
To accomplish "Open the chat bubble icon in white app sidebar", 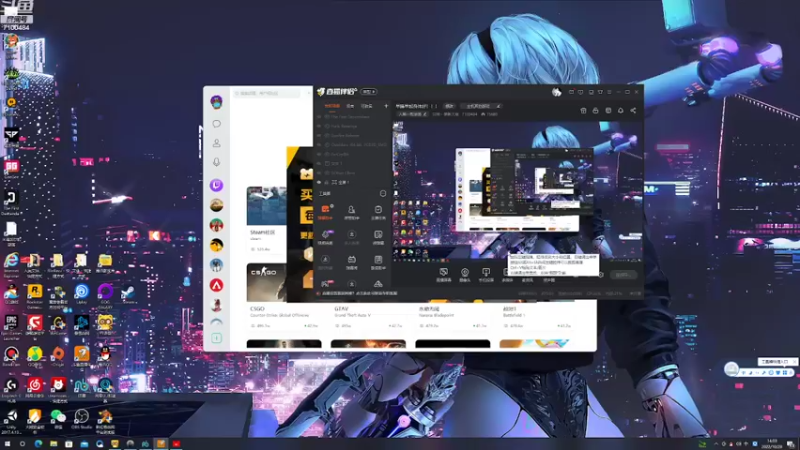I will pyautogui.click(x=216, y=123).
